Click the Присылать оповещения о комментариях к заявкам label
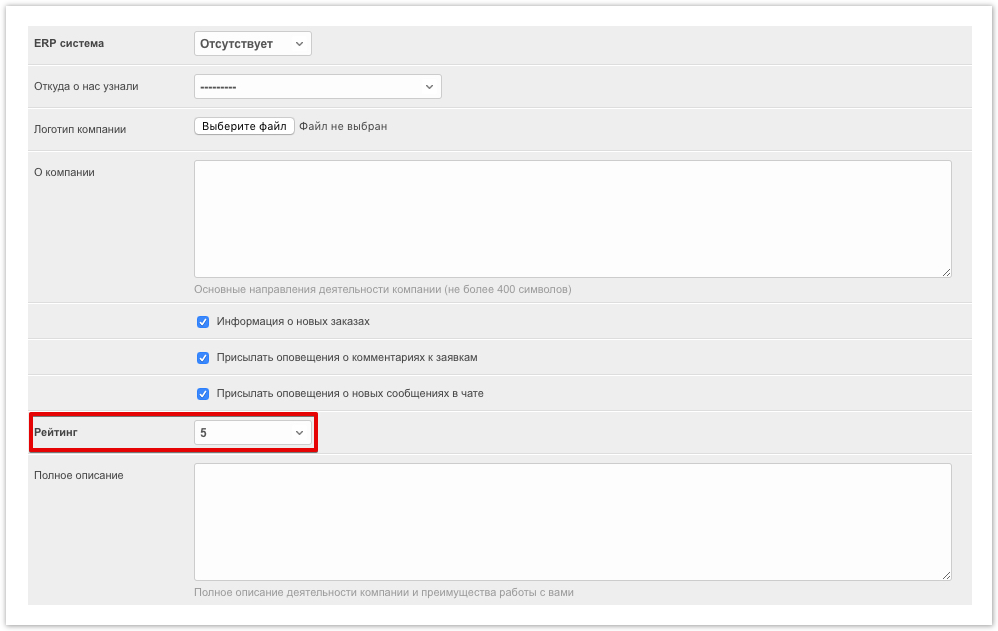Image resolution: width=998 pixels, height=631 pixels. coord(347,357)
